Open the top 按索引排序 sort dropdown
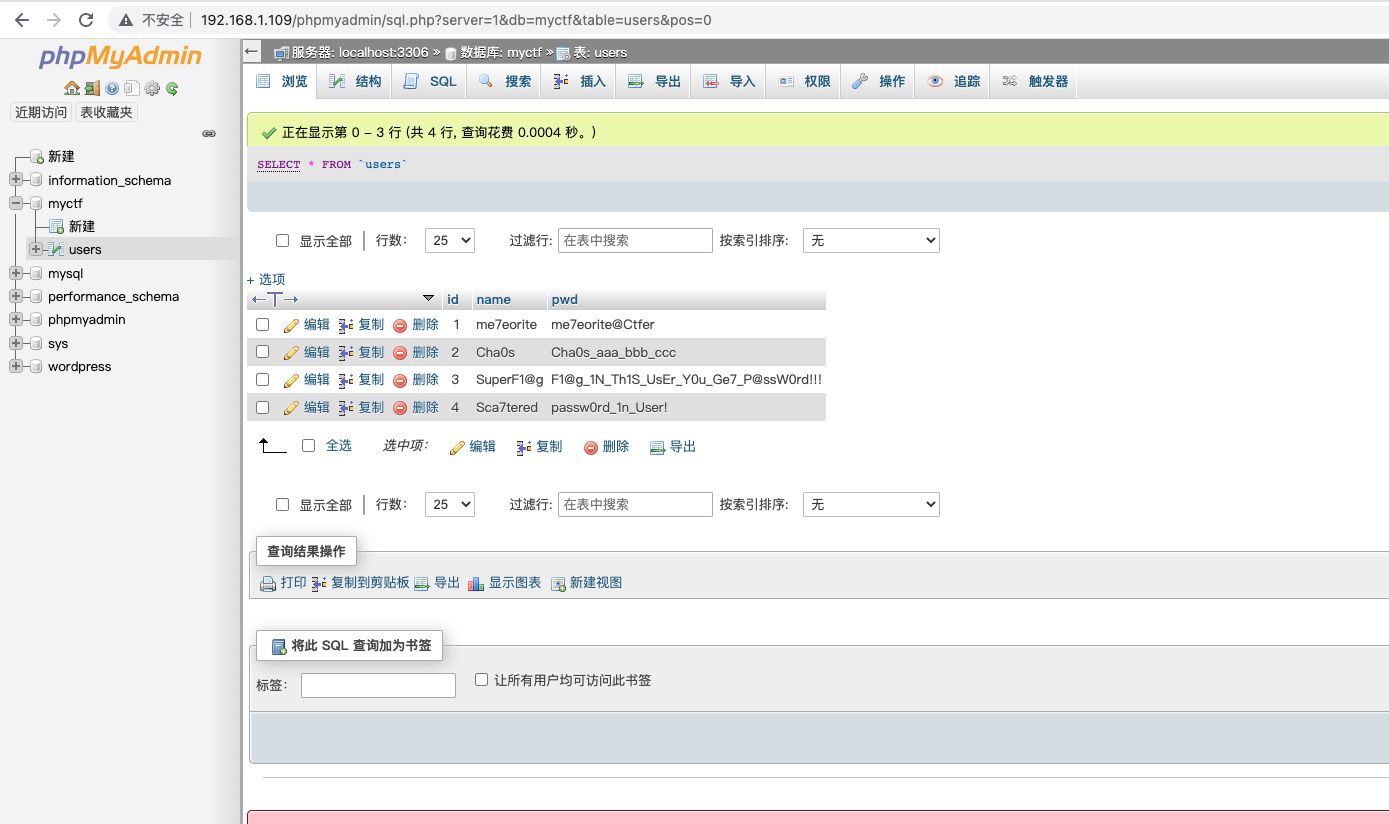Screen dimensions: 1389x824 [x=870, y=241]
